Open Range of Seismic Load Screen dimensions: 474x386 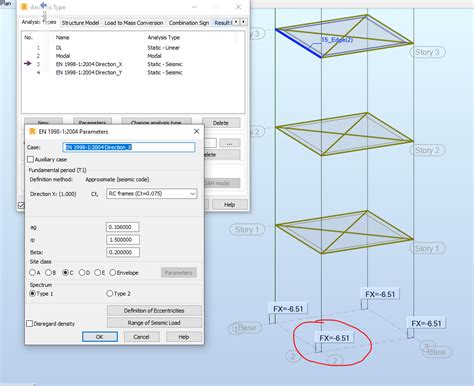click(154, 323)
